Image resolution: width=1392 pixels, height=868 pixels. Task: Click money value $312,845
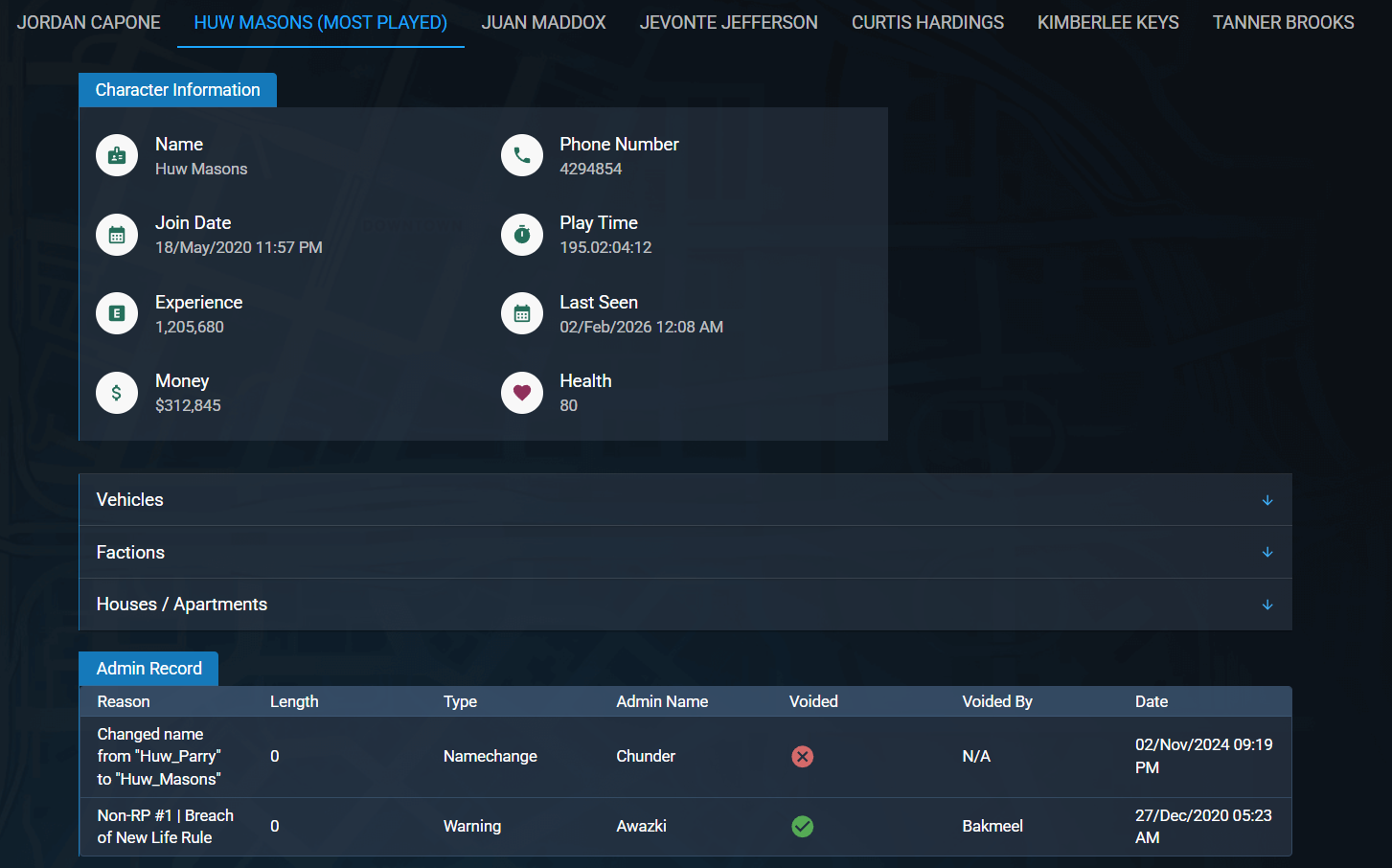[188, 405]
